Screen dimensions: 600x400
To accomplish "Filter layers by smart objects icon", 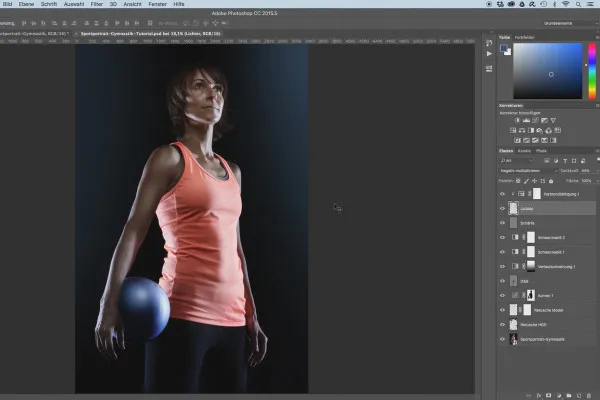I will [x=583, y=161].
